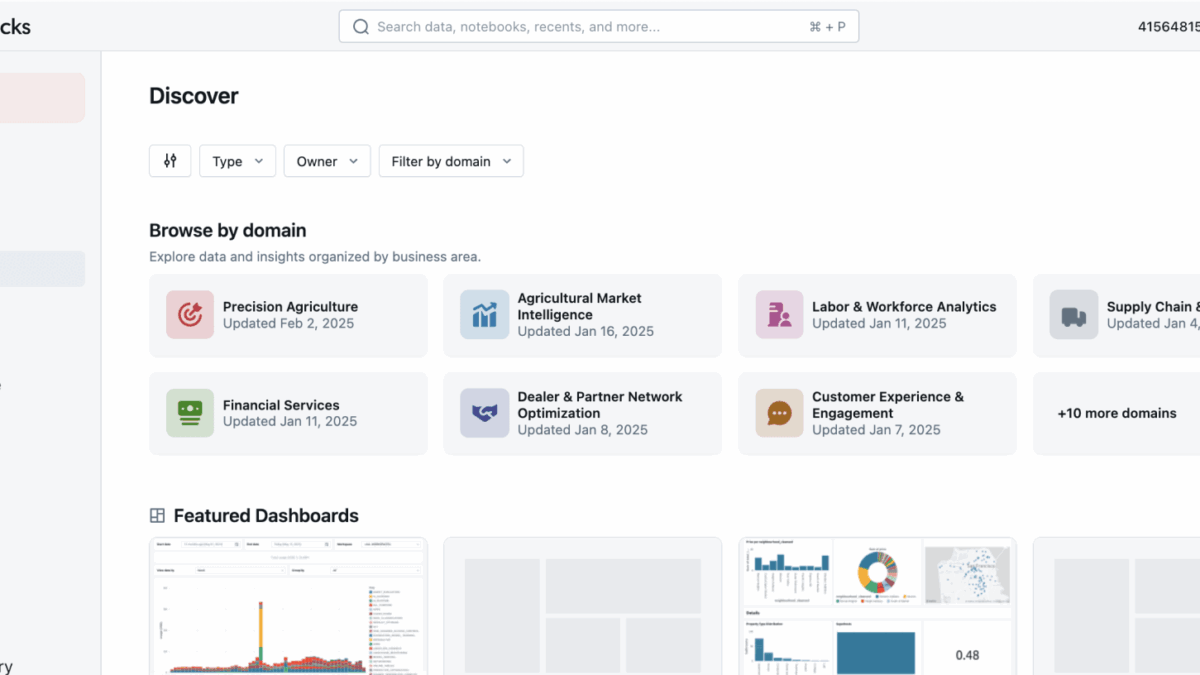
Task: Click the Supply Chain truck icon
Action: pos(1073,315)
